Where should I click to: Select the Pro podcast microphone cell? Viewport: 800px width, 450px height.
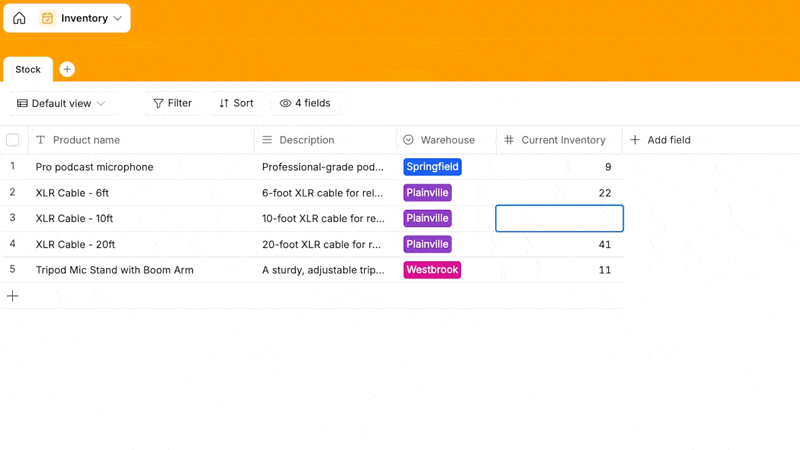tap(142, 167)
